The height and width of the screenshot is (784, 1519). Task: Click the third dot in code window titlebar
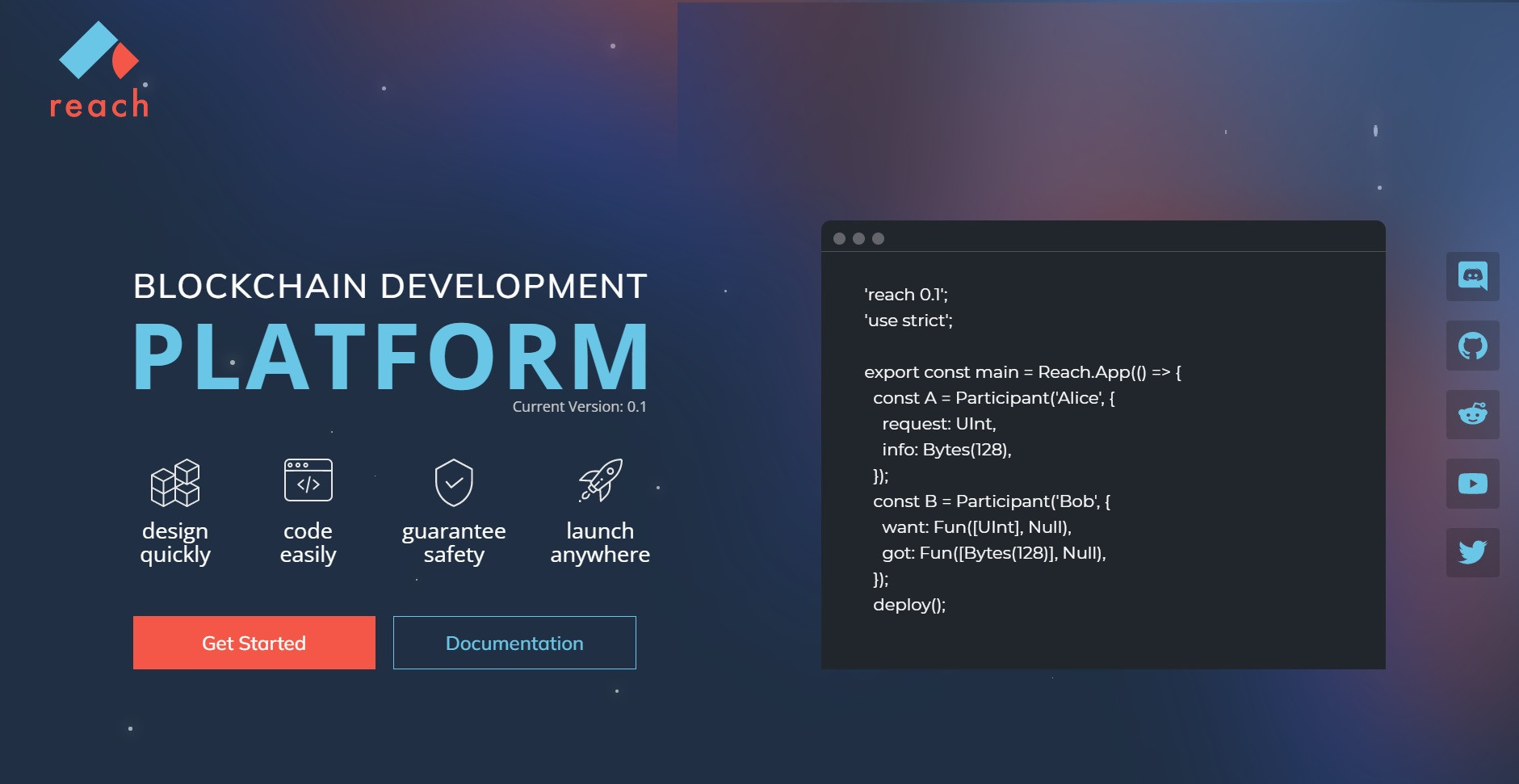(878, 238)
